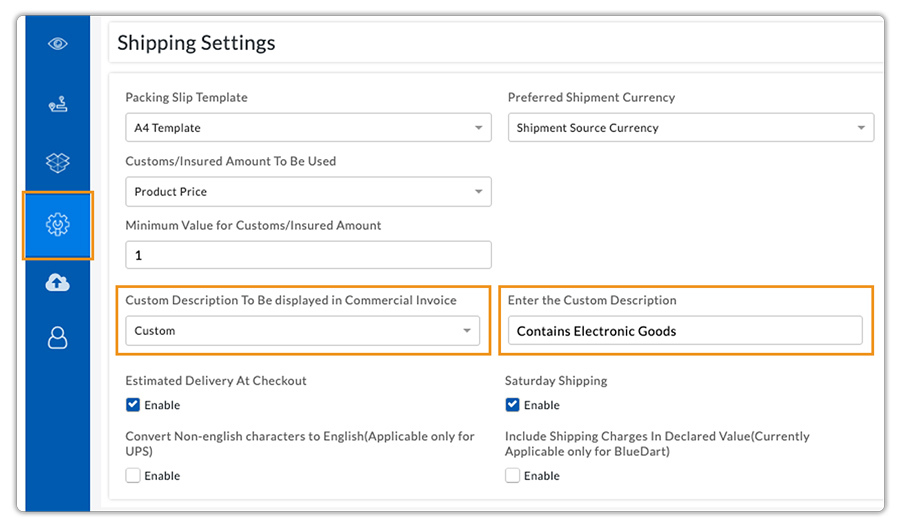Click the Minimum Value for Customs/Insured Amount label
Viewport: 900px width, 527px height.
[x=253, y=226]
